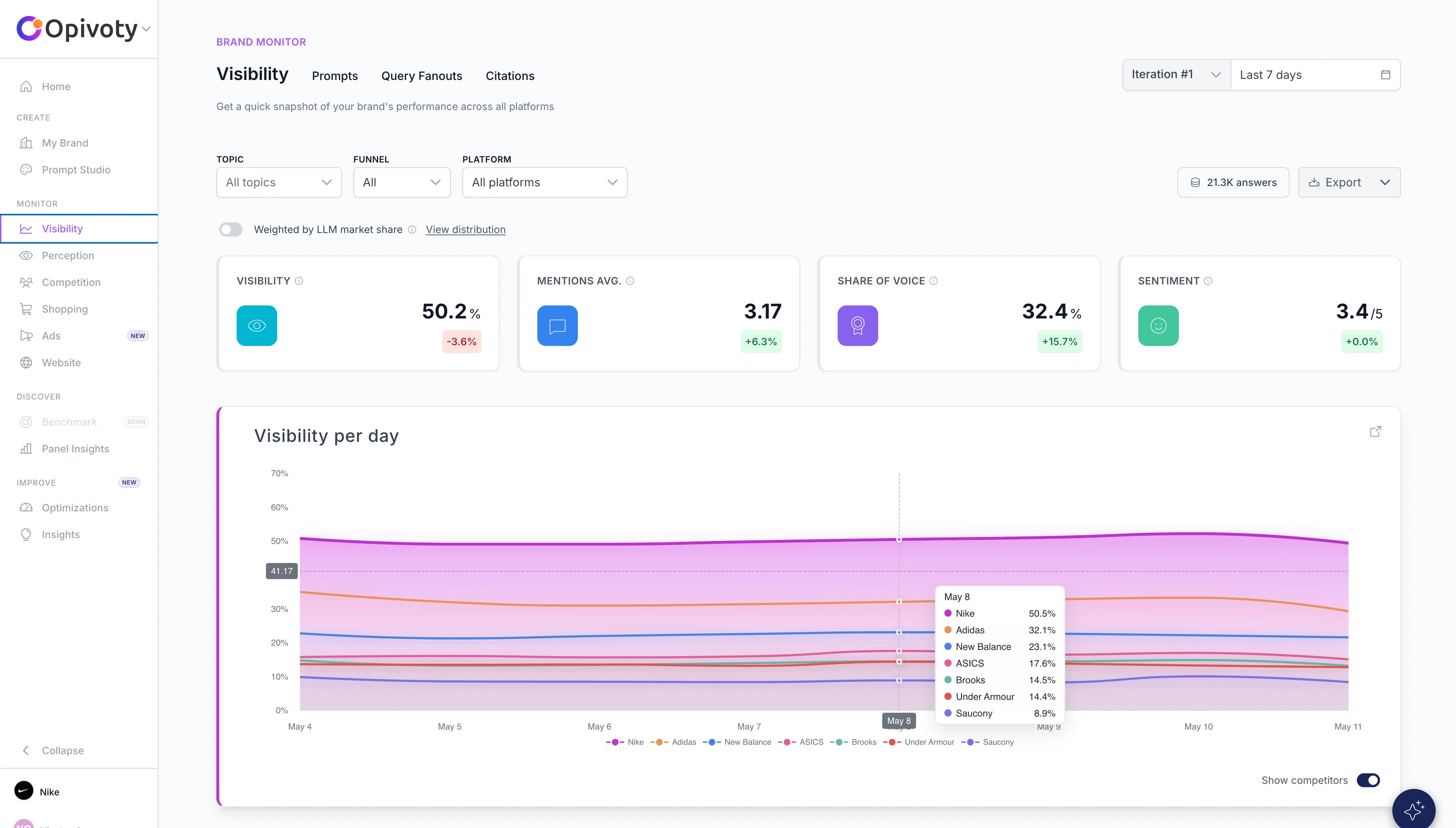
Task: Click New Balance blue swatch in tooltip
Action: click(x=948, y=647)
